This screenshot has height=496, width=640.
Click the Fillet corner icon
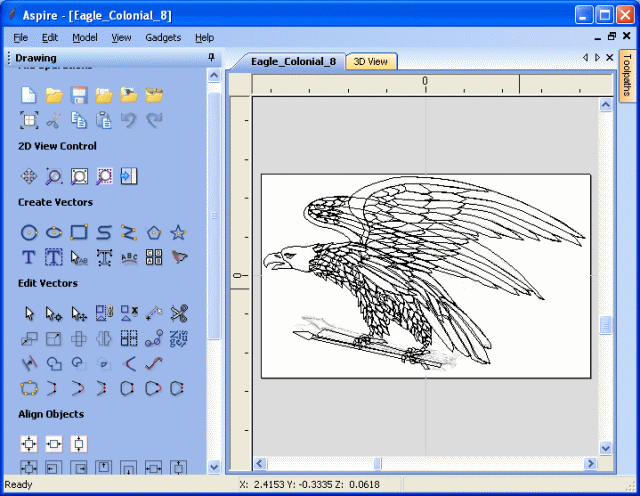[129, 363]
